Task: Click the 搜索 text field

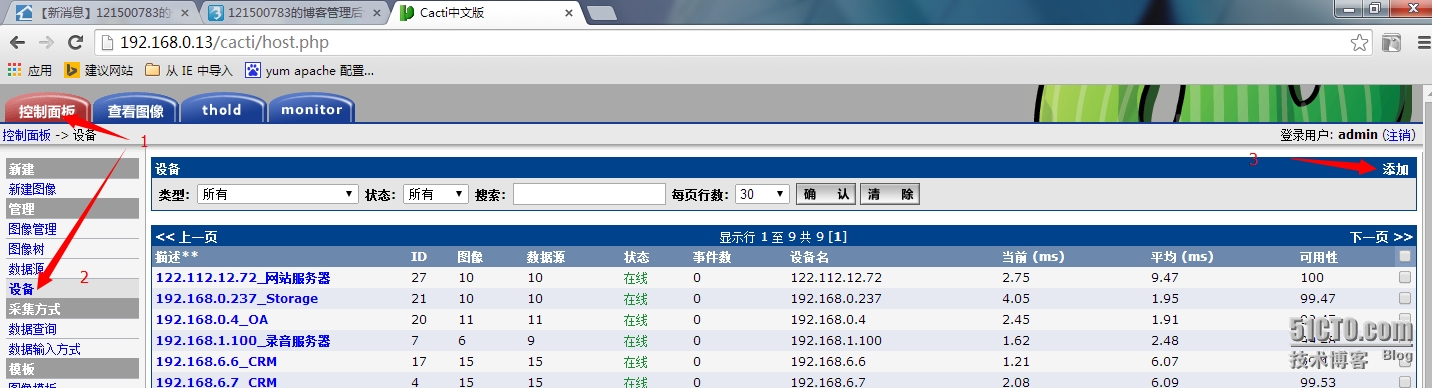Action: tap(589, 194)
